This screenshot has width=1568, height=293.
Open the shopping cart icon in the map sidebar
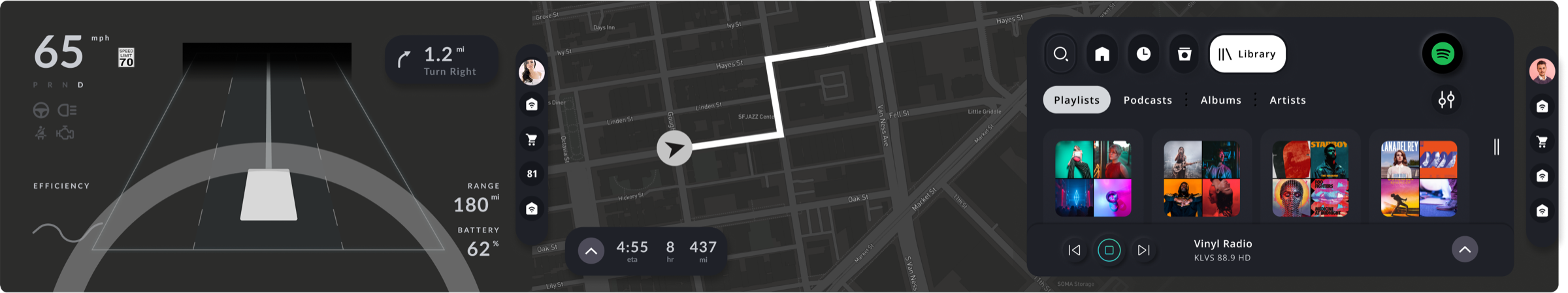tap(531, 139)
